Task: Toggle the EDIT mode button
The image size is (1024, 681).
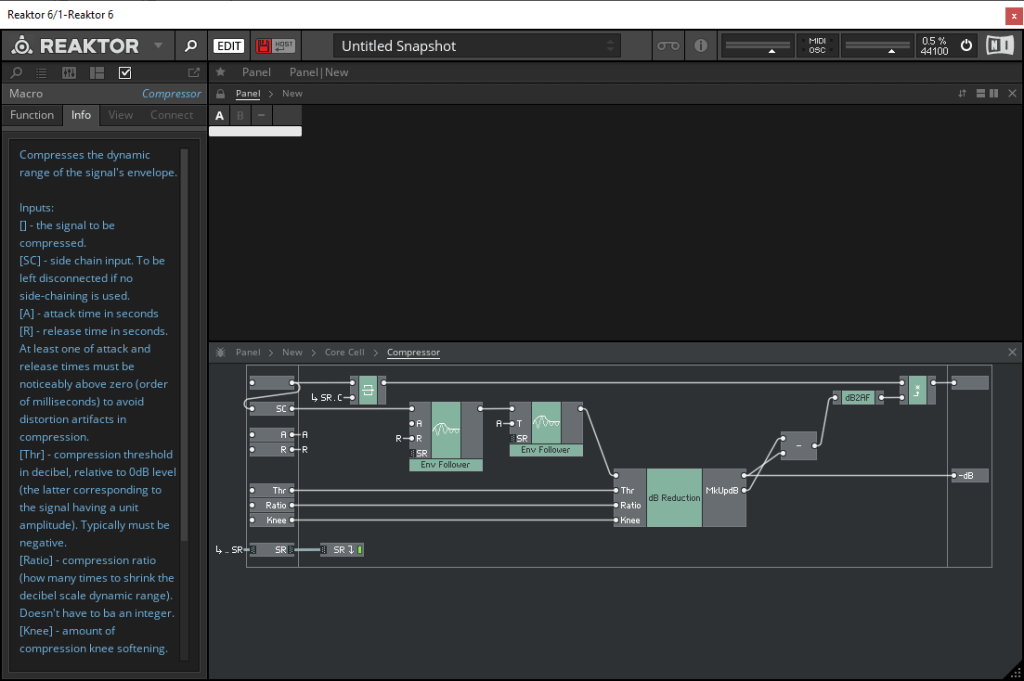Action: coord(229,46)
